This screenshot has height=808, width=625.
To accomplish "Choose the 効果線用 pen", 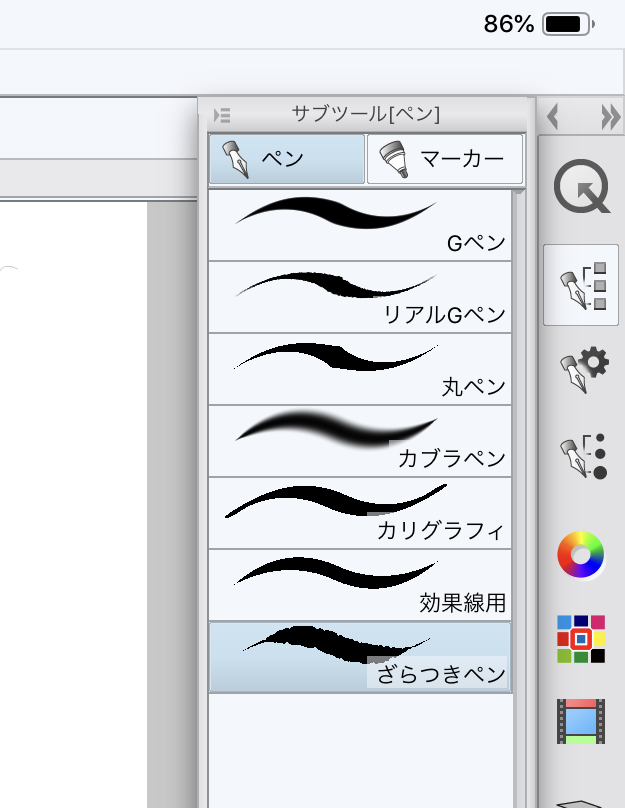I will pos(360,585).
